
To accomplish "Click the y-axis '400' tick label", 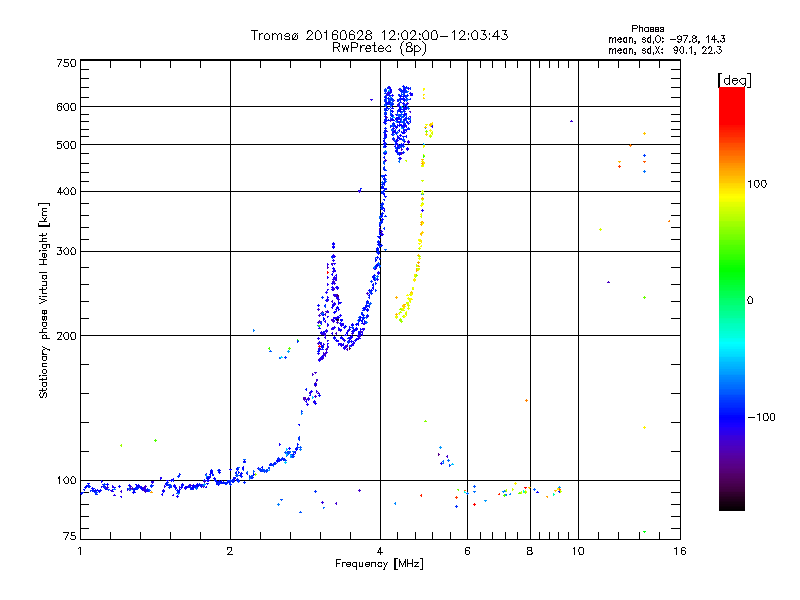I will point(66,191).
